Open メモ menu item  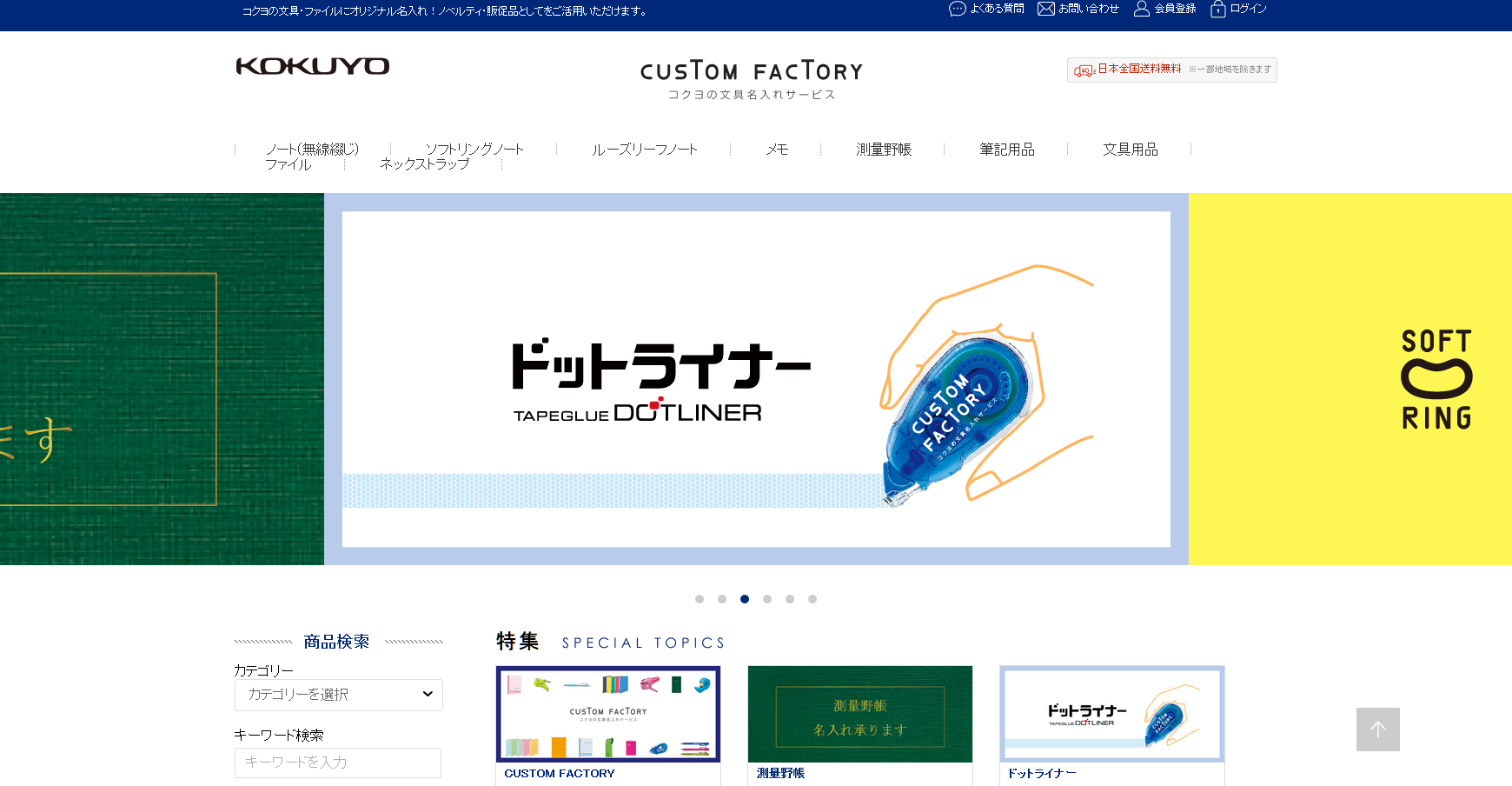[777, 150]
